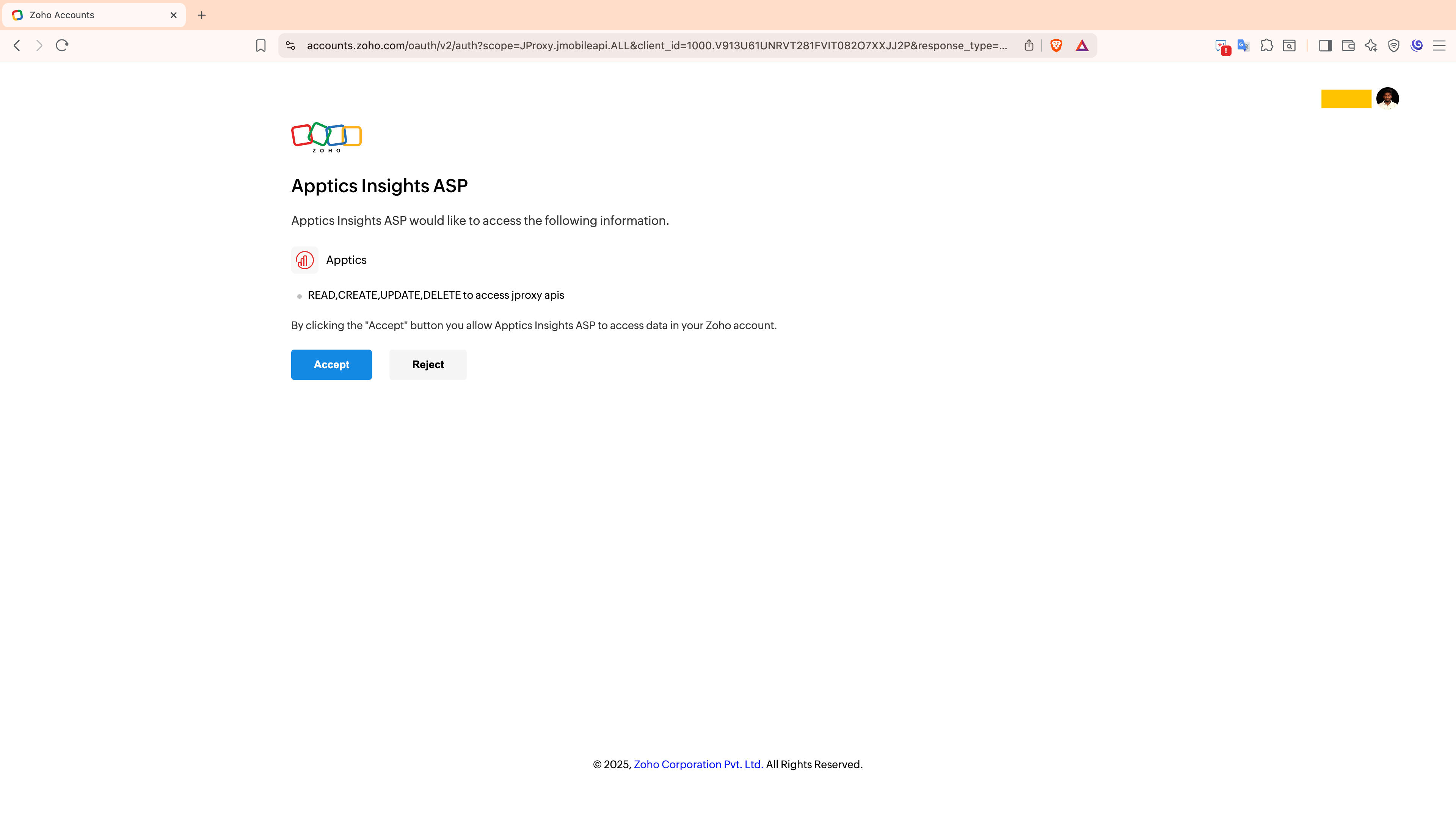Open the user profile avatar menu
Image resolution: width=1456 pixels, height=819 pixels.
[x=1388, y=98]
